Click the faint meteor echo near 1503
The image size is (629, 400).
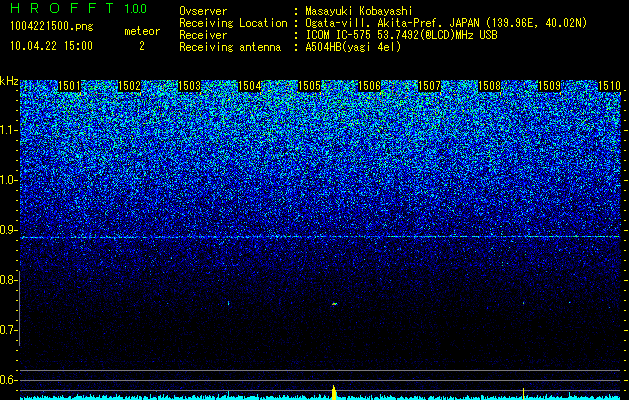point(228,303)
